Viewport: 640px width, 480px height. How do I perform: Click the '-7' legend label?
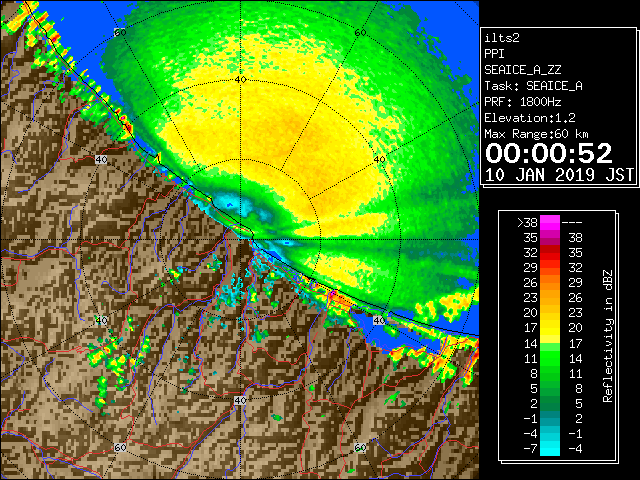point(531,449)
